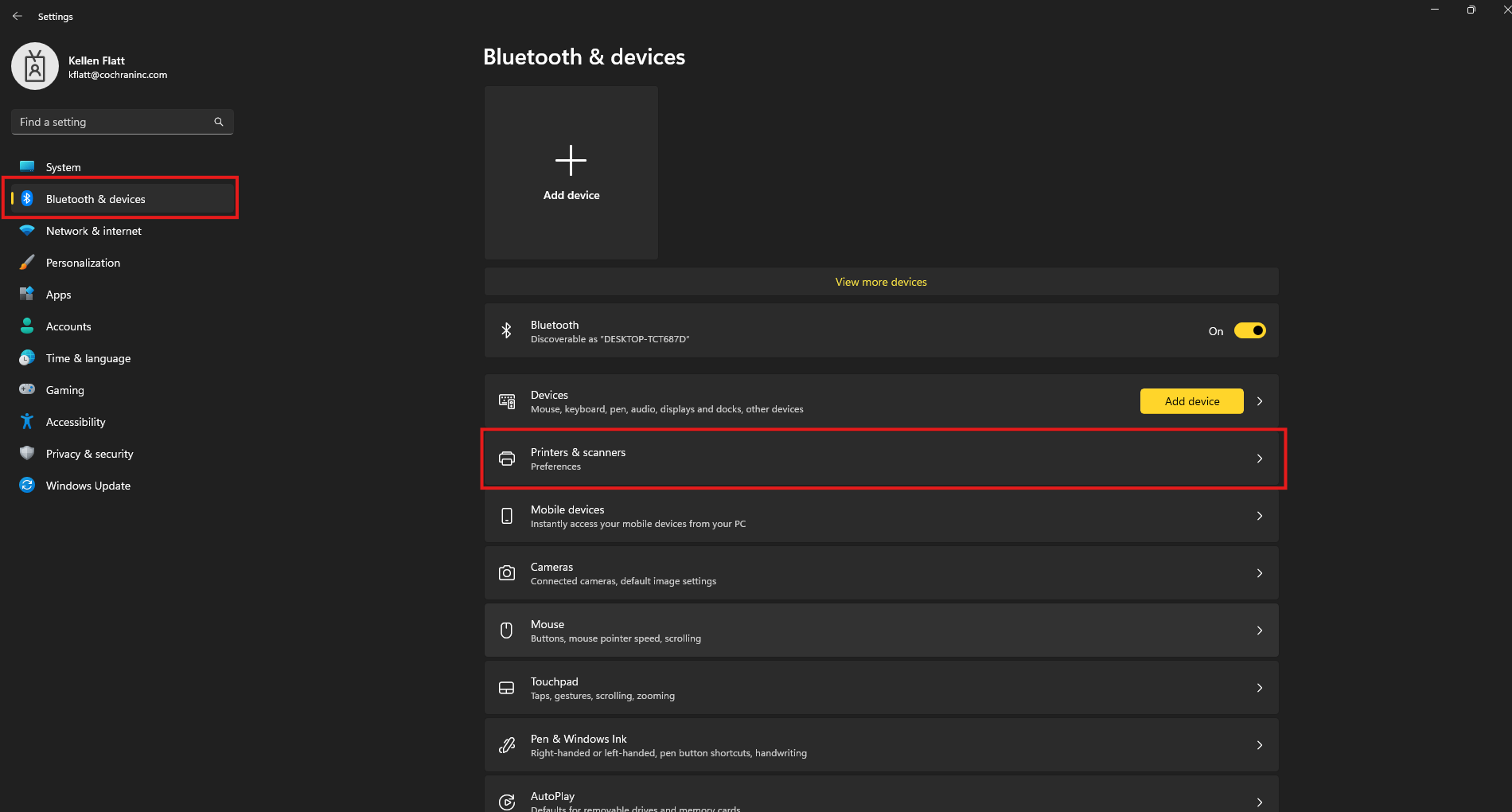Expand Mobile devices with its chevron
Screen dimensions: 1512x812
(1260, 516)
